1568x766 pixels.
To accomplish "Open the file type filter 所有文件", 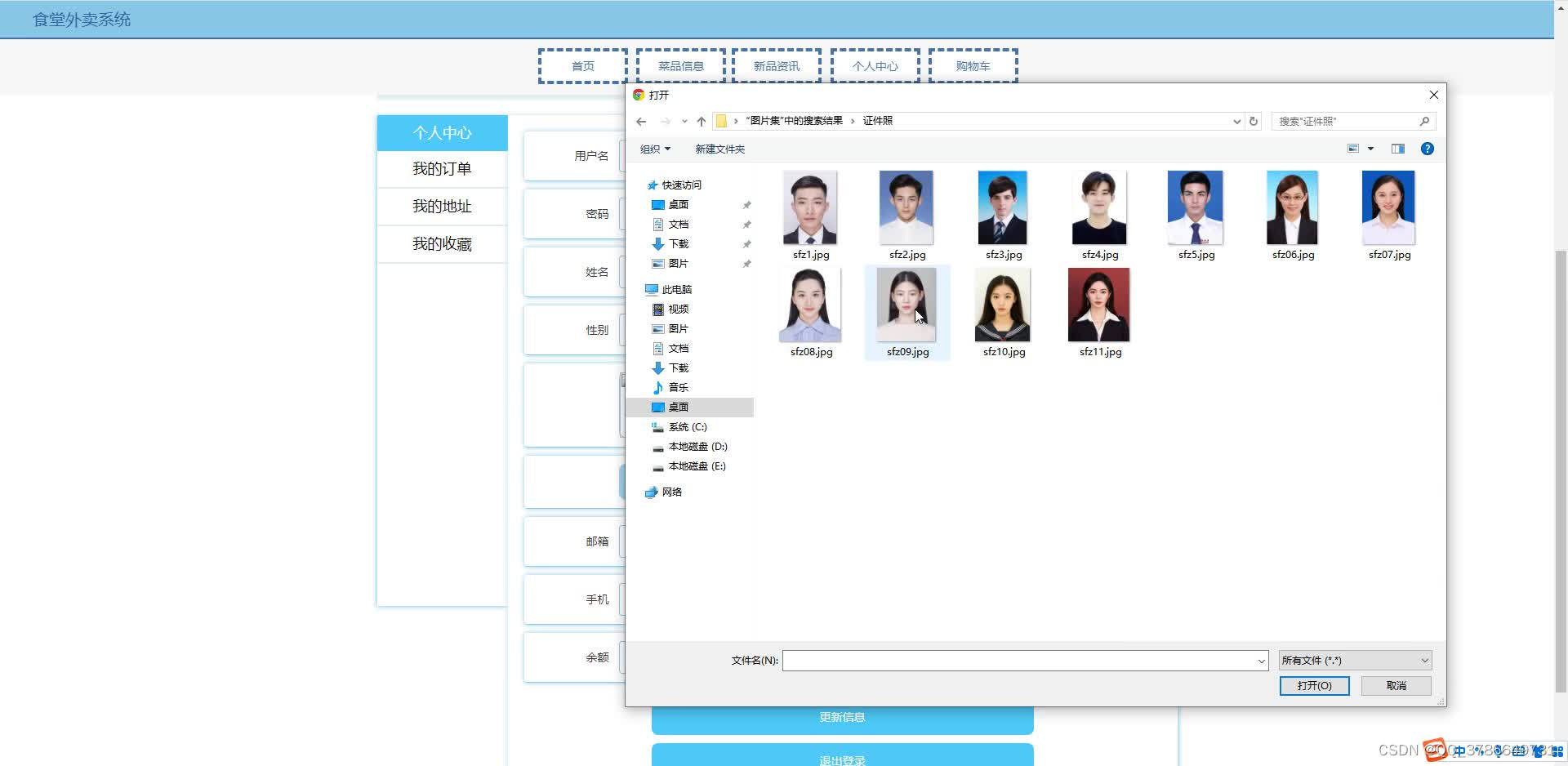I will pos(1355,661).
